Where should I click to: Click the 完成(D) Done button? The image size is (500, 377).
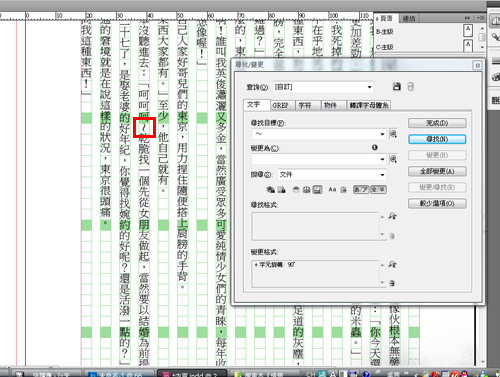tap(437, 123)
